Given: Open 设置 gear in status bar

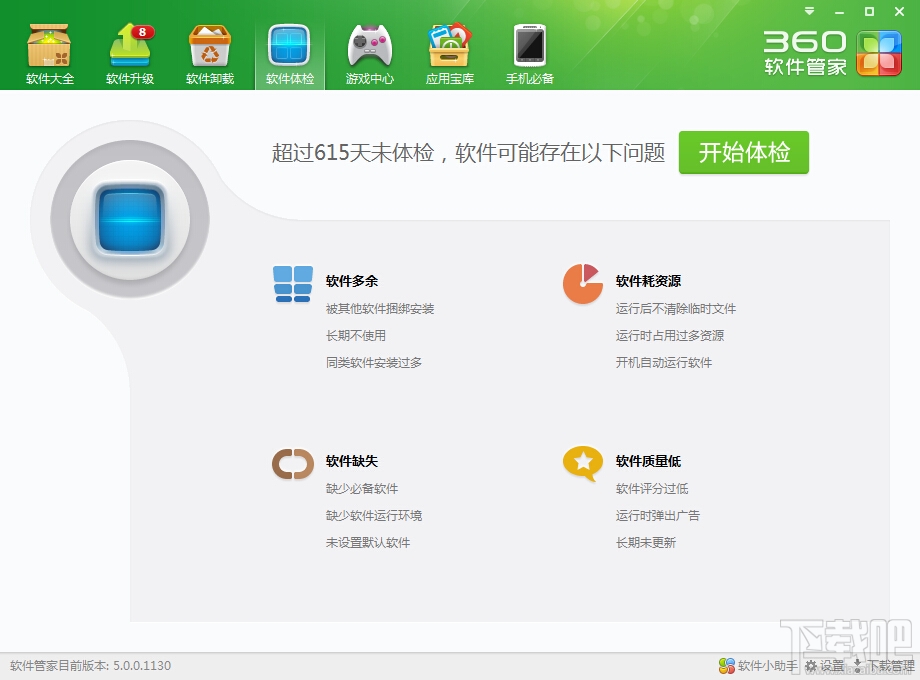Looking at the screenshot, I should [824, 665].
